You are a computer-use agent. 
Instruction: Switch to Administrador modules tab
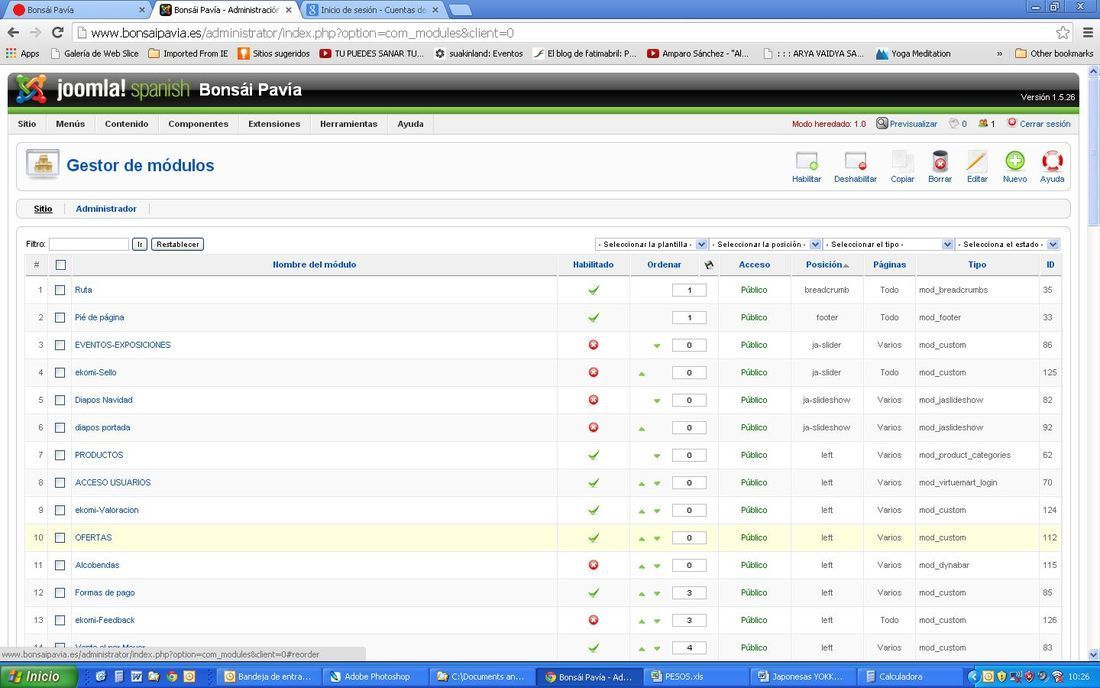tap(106, 208)
